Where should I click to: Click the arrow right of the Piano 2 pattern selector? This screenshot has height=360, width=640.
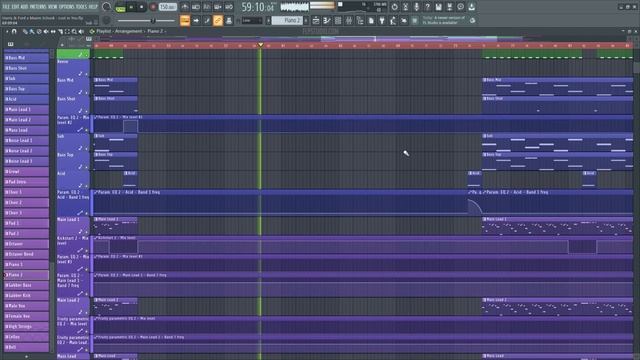tap(306, 20)
